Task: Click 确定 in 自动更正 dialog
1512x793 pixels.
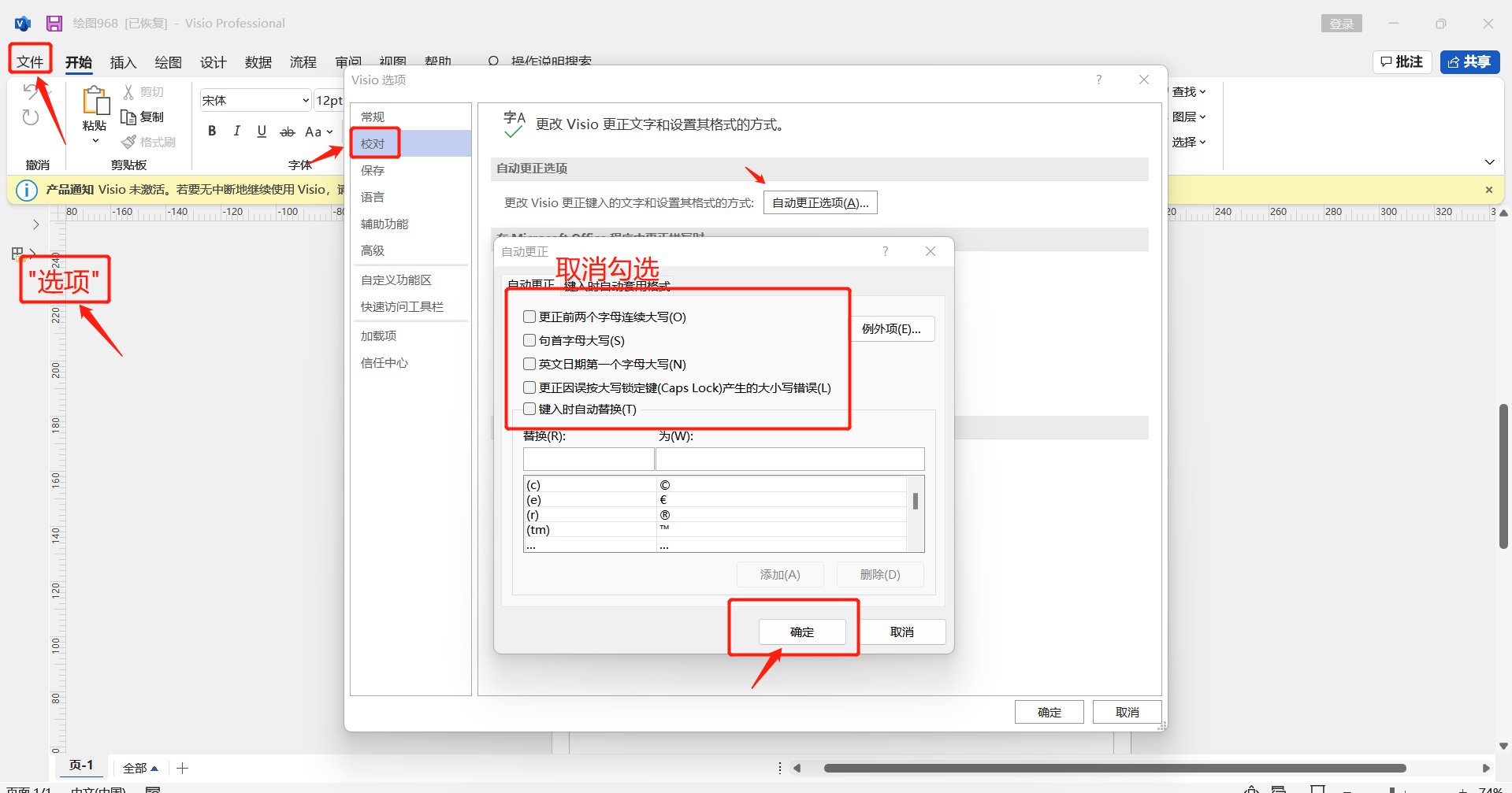Action: point(802,632)
